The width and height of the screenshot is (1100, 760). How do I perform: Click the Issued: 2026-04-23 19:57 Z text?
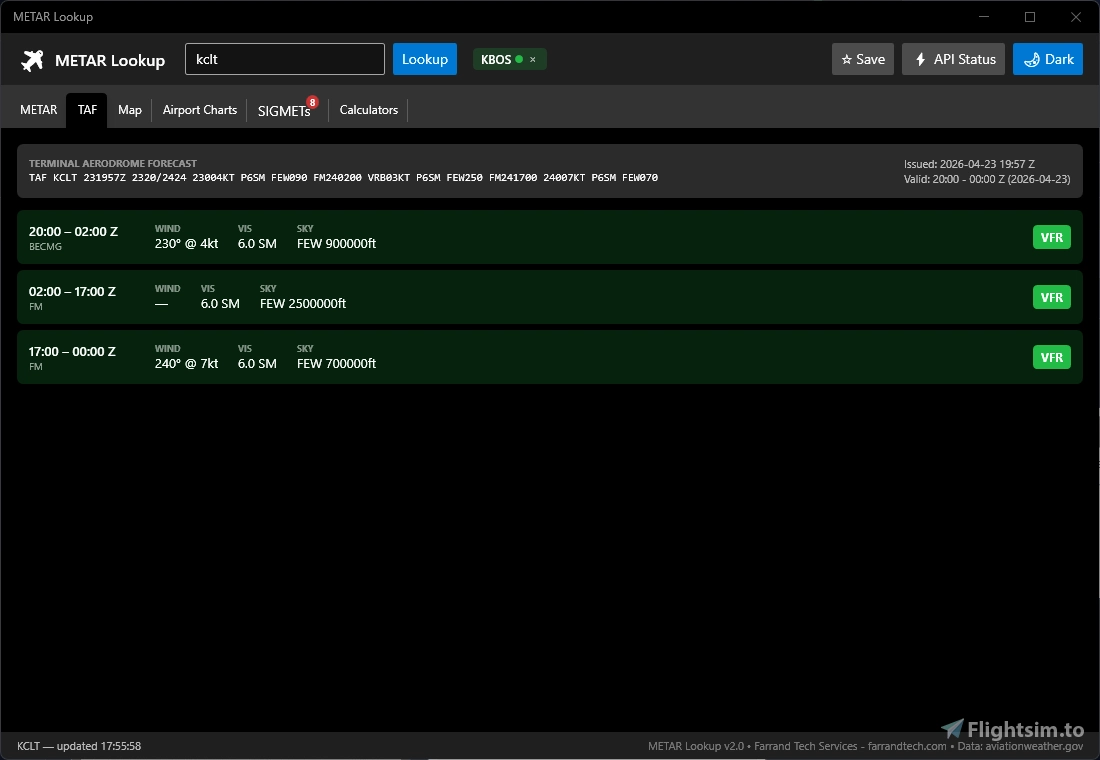click(x=969, y=164)
